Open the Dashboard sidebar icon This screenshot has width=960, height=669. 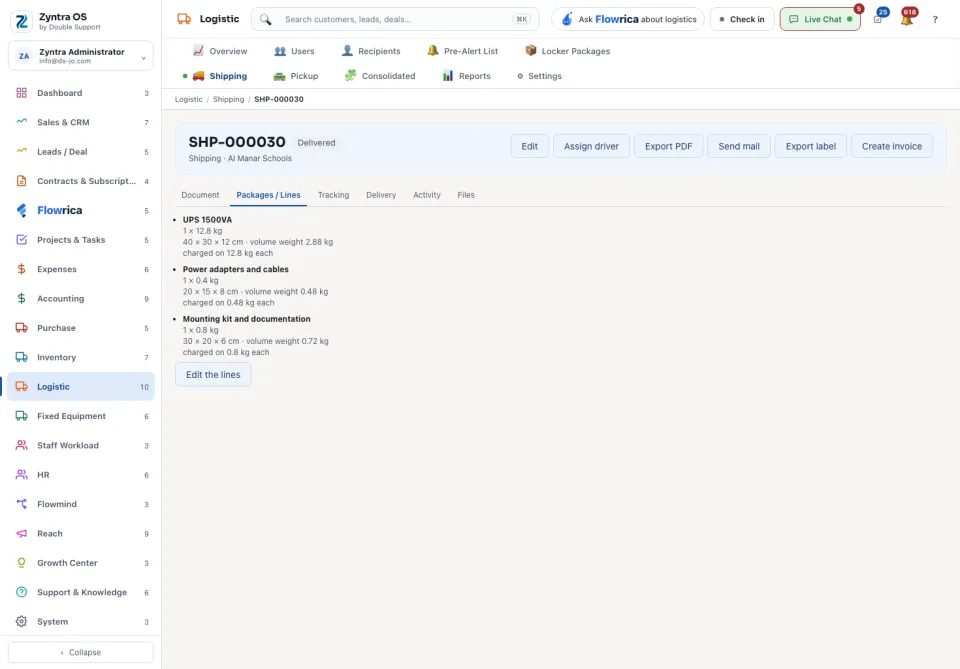[21, 93]
